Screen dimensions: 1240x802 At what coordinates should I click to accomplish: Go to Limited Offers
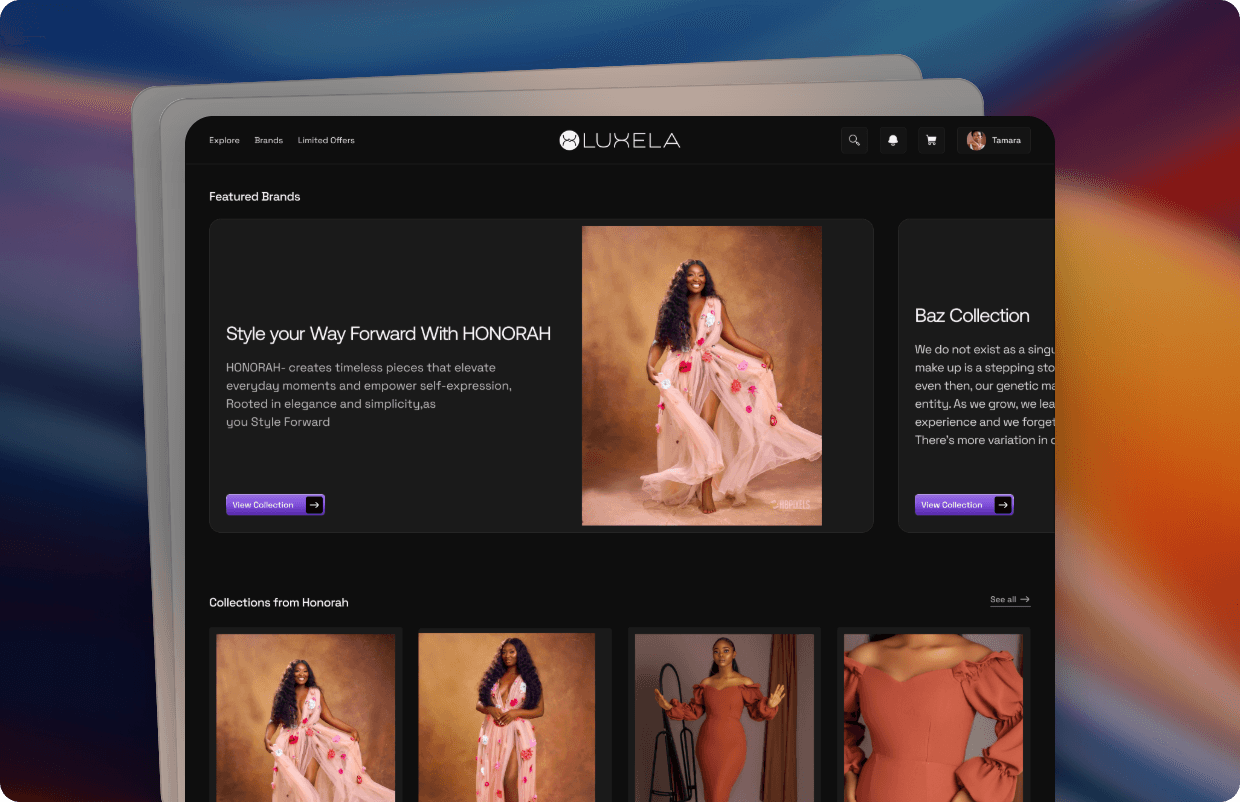[326, 141]
